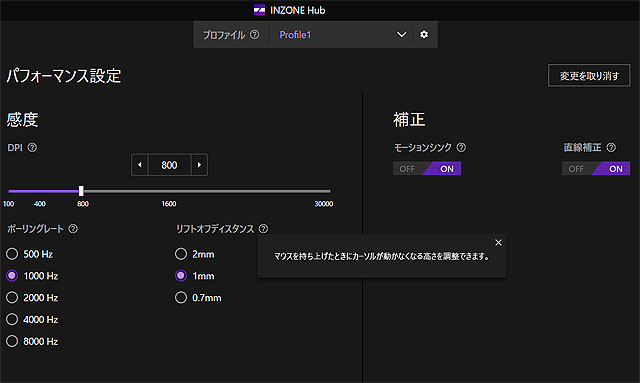The image size is (640, 383).
Task: Click the tooltip text about cursor height
Action: coord(381,256)
